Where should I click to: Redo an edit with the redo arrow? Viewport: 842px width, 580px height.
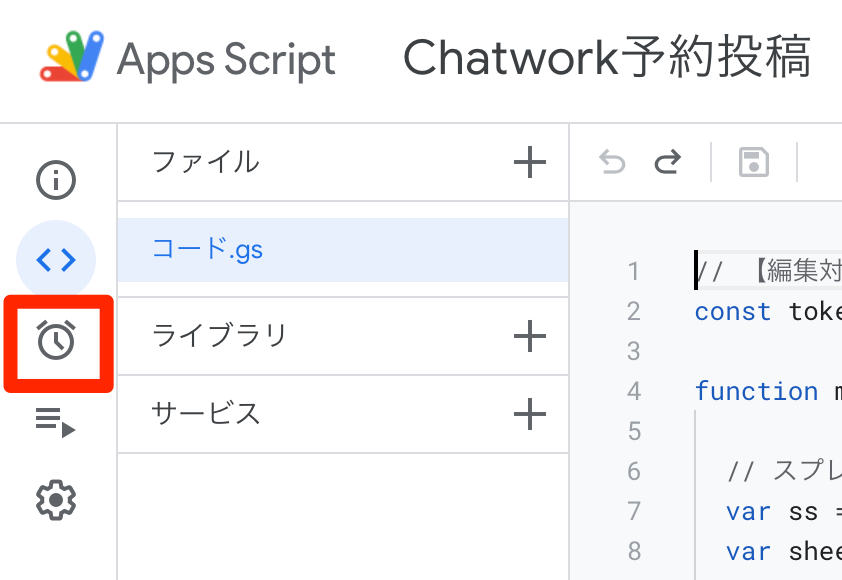click(668, 162)
